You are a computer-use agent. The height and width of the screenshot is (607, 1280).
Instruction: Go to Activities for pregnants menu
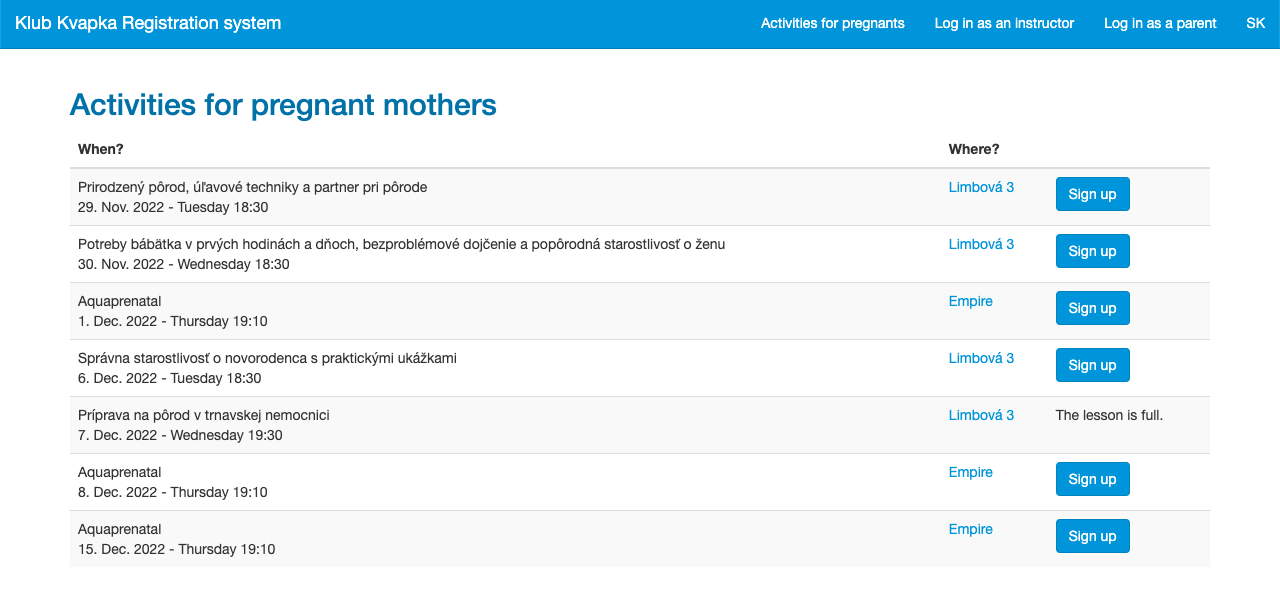832,23
